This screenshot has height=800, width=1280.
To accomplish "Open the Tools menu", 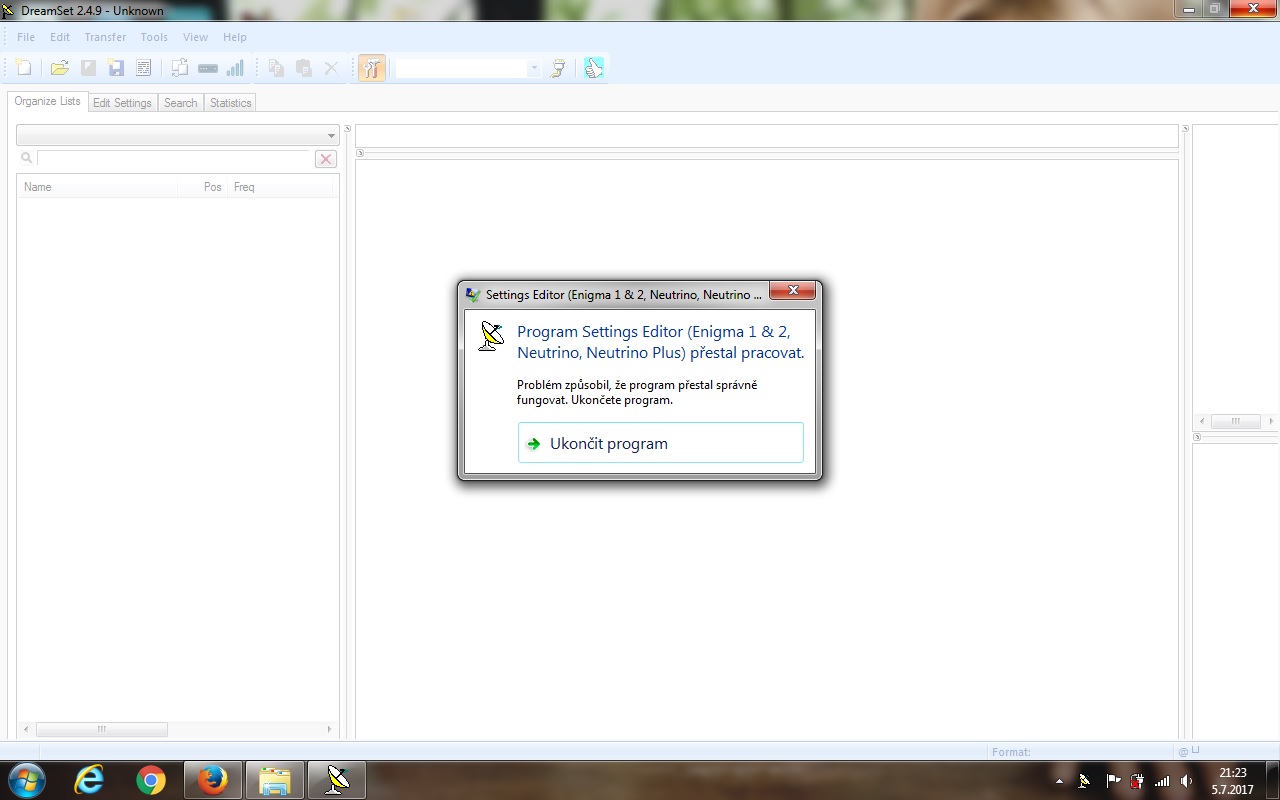I will click(154, 37).
